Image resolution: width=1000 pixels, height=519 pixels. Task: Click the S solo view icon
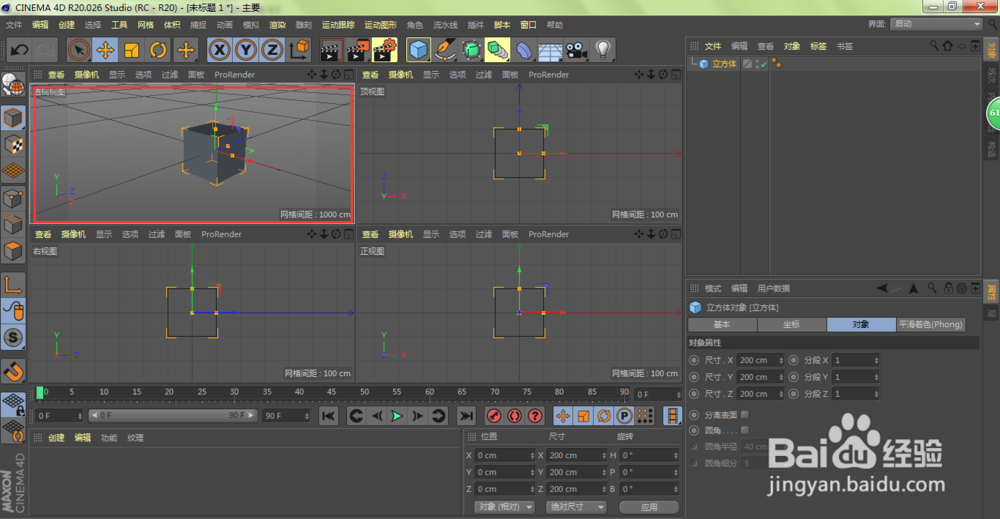(13, 338)
